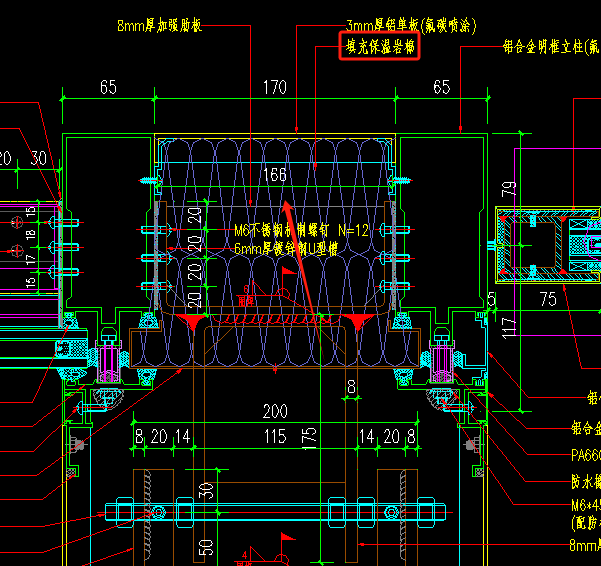Select the 3mm厚铝单板(氟碳喷涂) annotation
601x566 pixels.
pos(398,24)
